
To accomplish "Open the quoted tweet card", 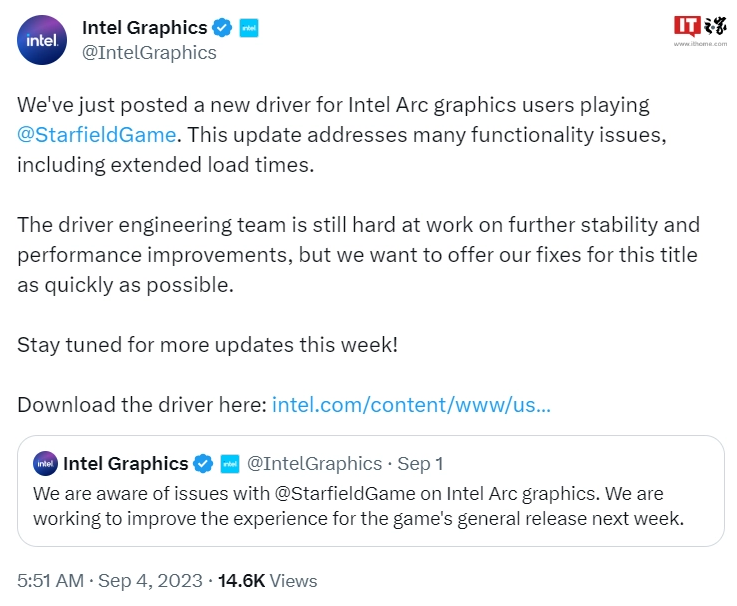I will [x=371, y=491].
